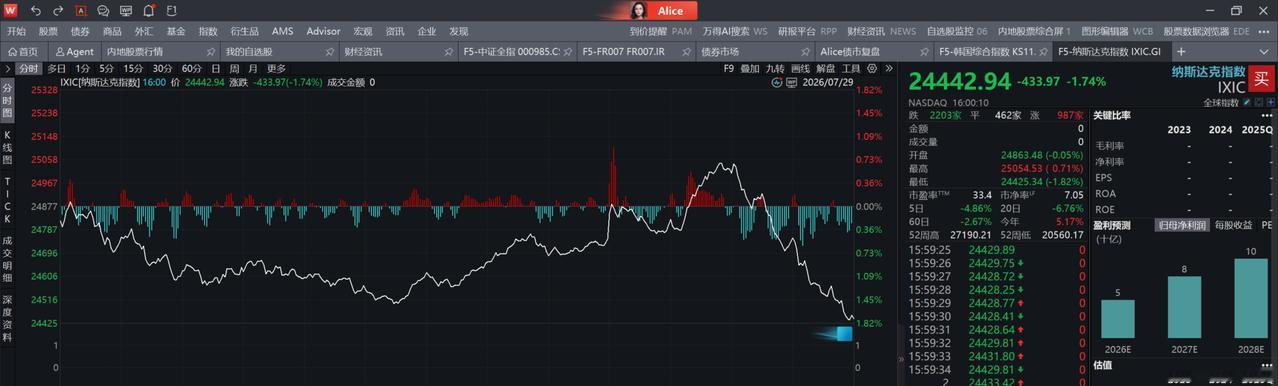Select the 1分 period
The height and width of the screenshot is (386, 1278).
(83, 69)
